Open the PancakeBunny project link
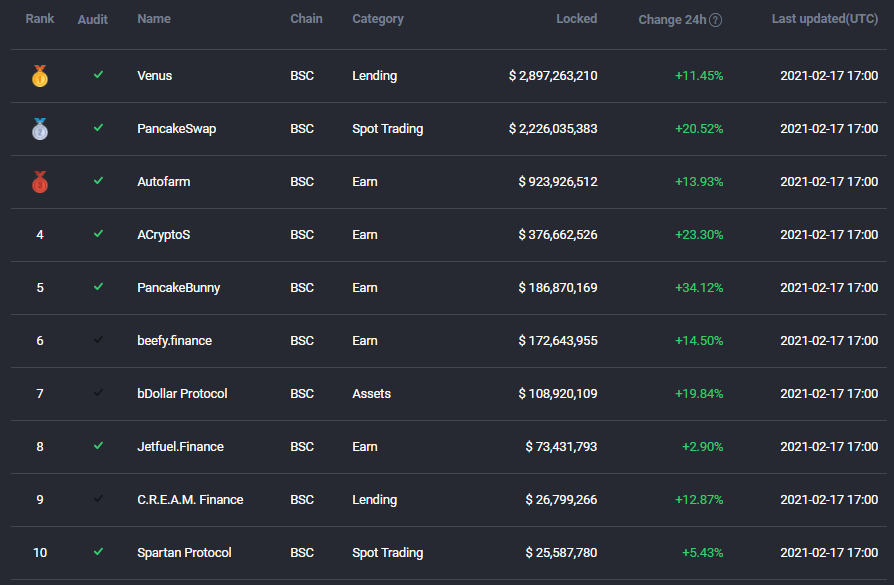The height and width of the screenshot is (585, 894). [x=178, y=288]
